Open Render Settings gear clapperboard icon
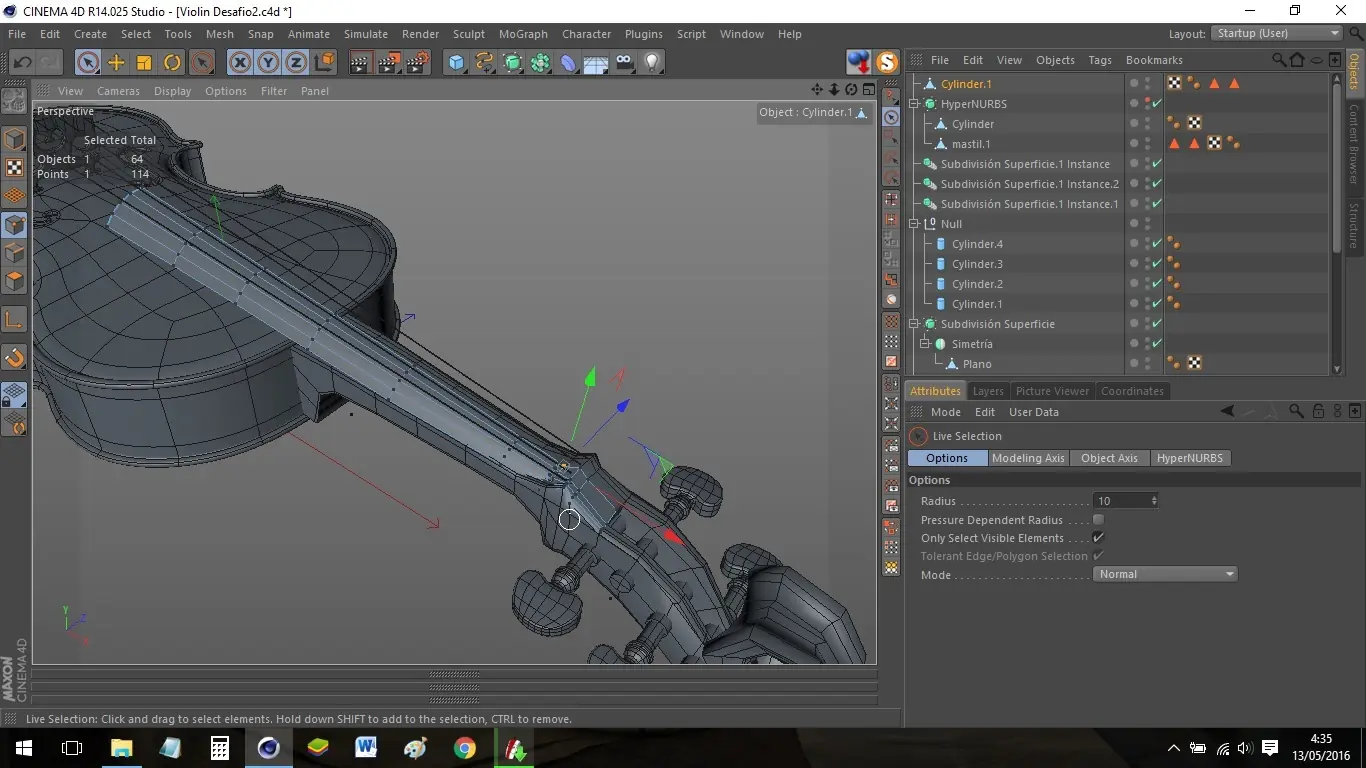The image size is (1366, 768). [417, 62]
